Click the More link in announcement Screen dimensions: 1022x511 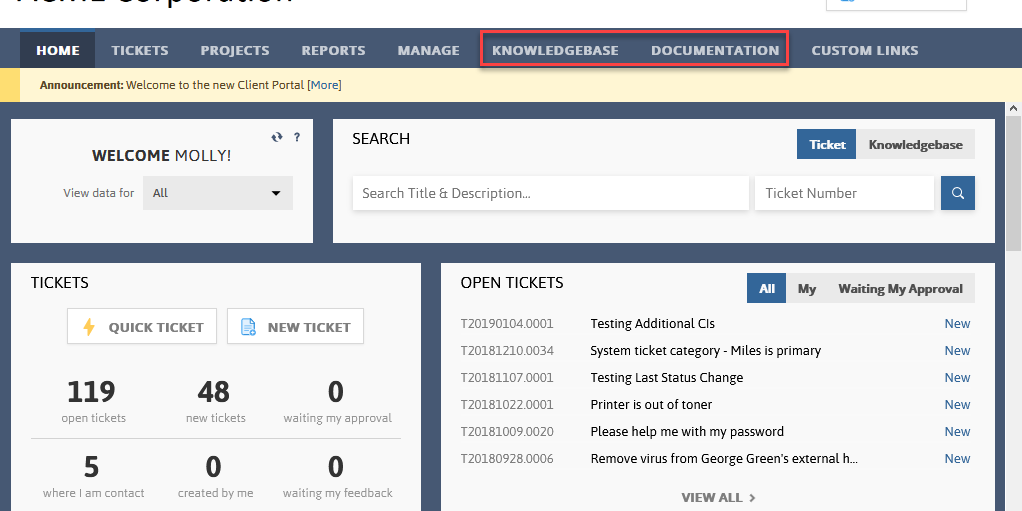coord(324,85)
